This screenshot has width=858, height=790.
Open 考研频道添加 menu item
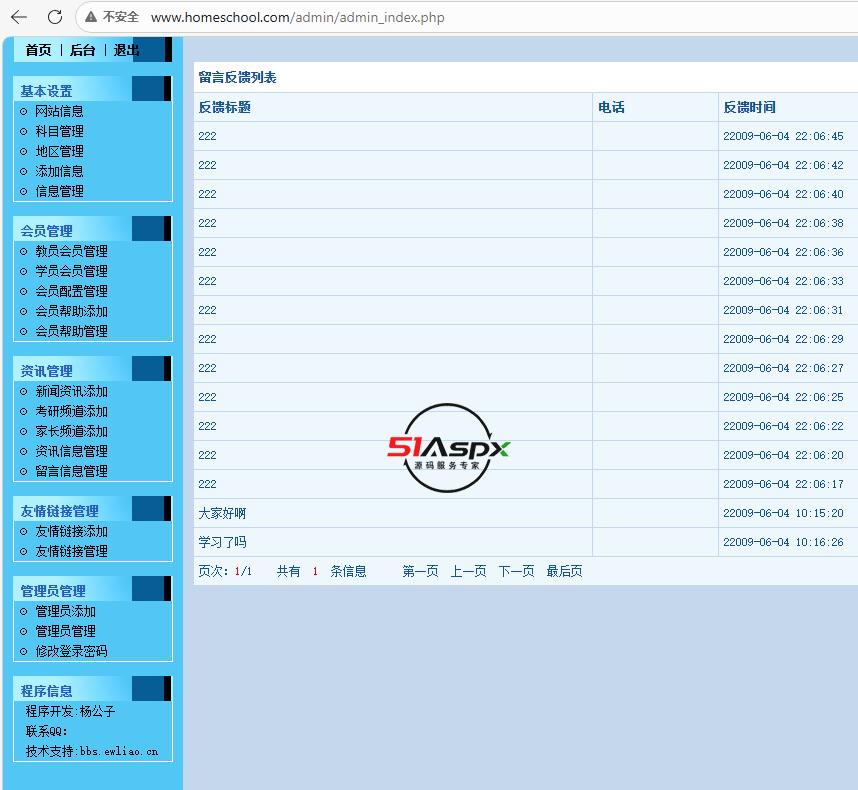[71, 411]
